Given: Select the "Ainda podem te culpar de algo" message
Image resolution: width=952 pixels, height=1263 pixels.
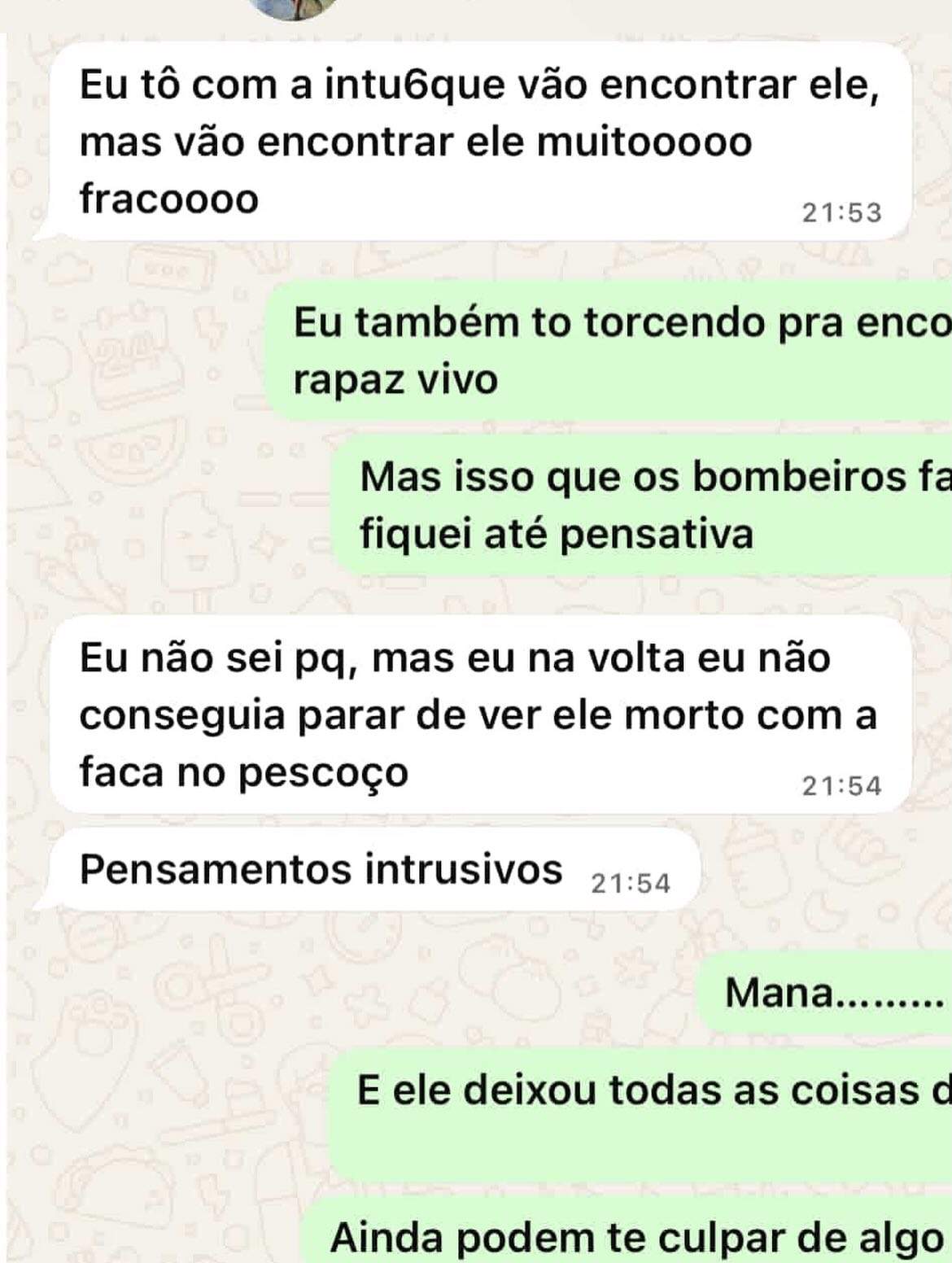Looking at the screenshot, I should click(632, 1230).
